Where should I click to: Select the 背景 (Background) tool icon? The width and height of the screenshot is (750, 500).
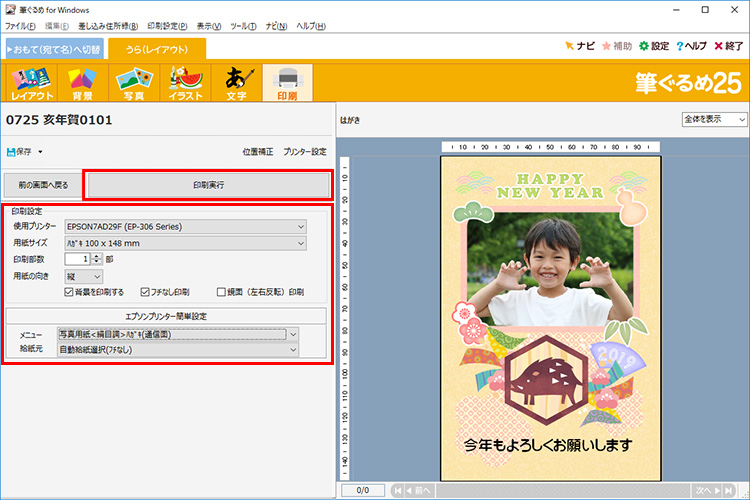(x=83, y=84)
